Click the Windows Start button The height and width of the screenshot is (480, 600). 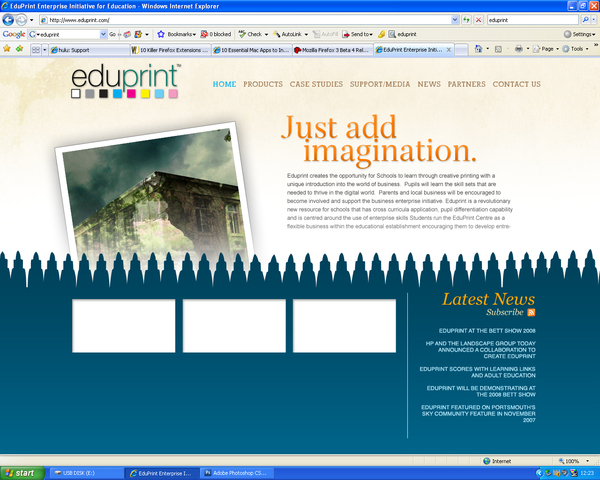click(x=21, y=473)
